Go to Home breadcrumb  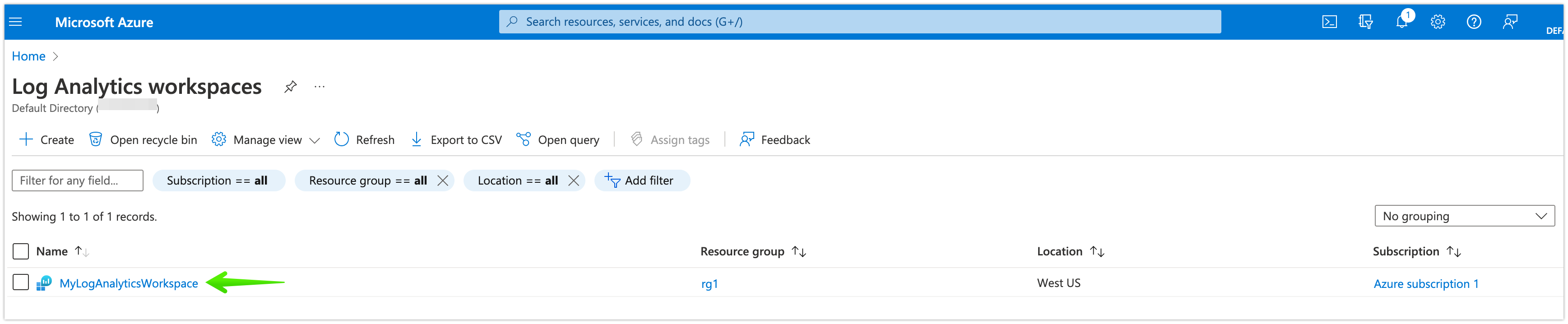click(x=28, y=56)
